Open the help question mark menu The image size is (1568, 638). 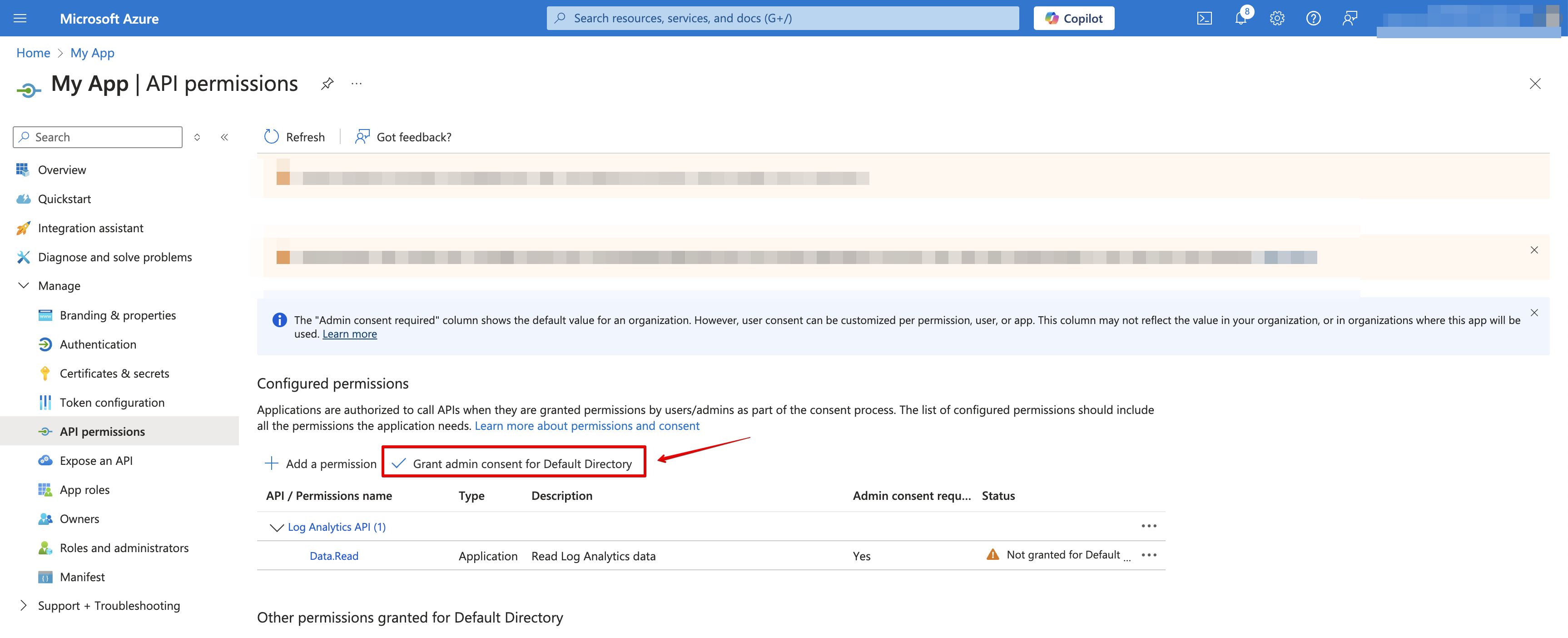click(1313, 18)
